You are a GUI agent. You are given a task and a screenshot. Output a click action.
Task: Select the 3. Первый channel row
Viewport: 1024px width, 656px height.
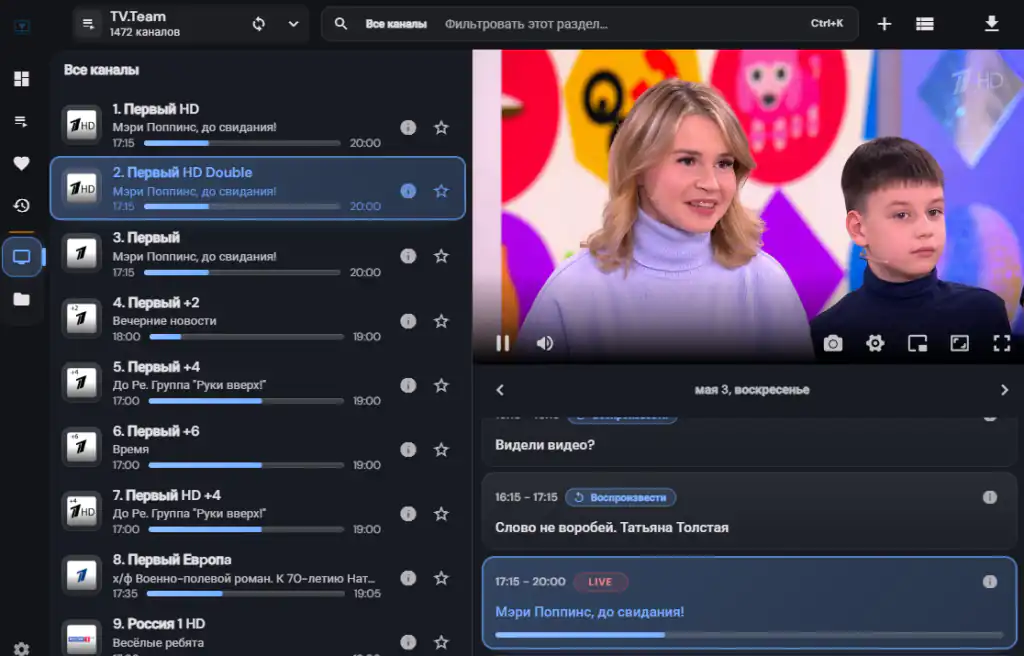[x=258, y=254]
